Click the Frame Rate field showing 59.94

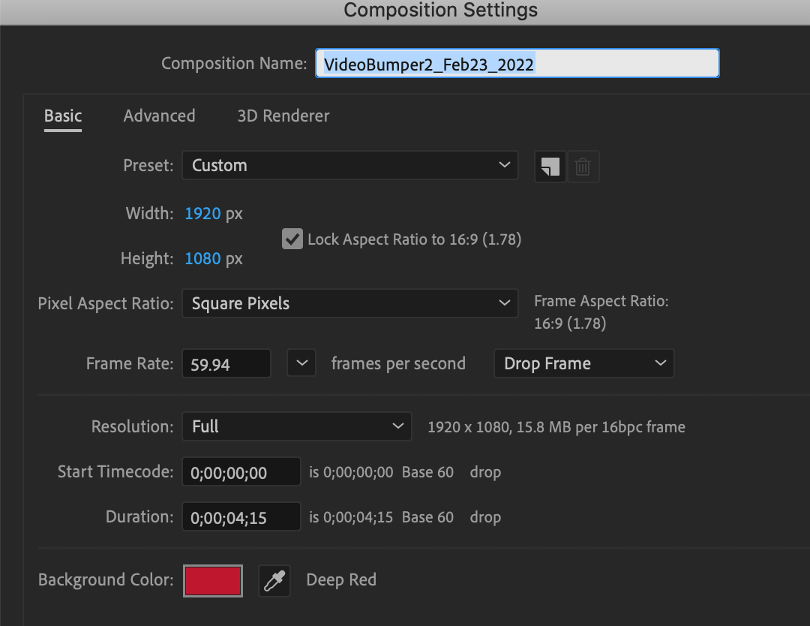[x=226, y=363]
